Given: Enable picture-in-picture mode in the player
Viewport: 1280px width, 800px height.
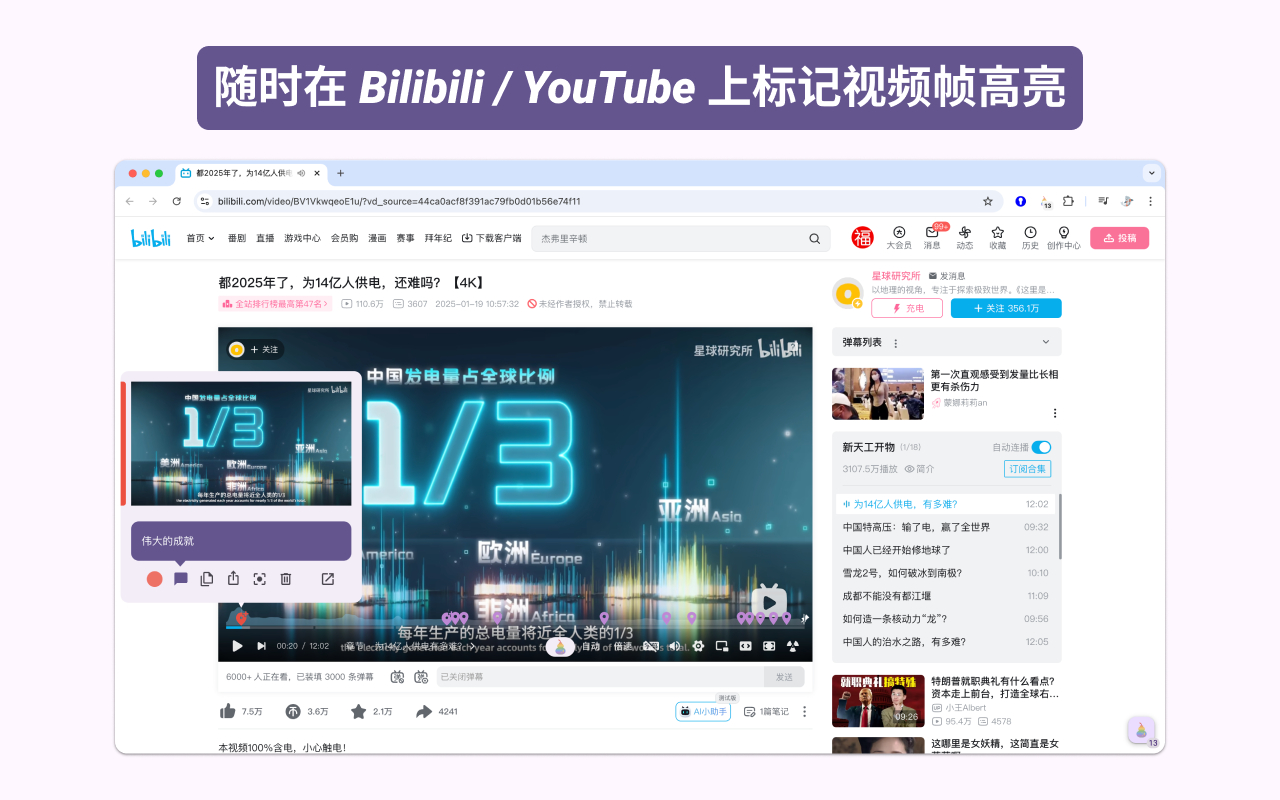Looking at the screenshot, I should (x=721, y=646).
